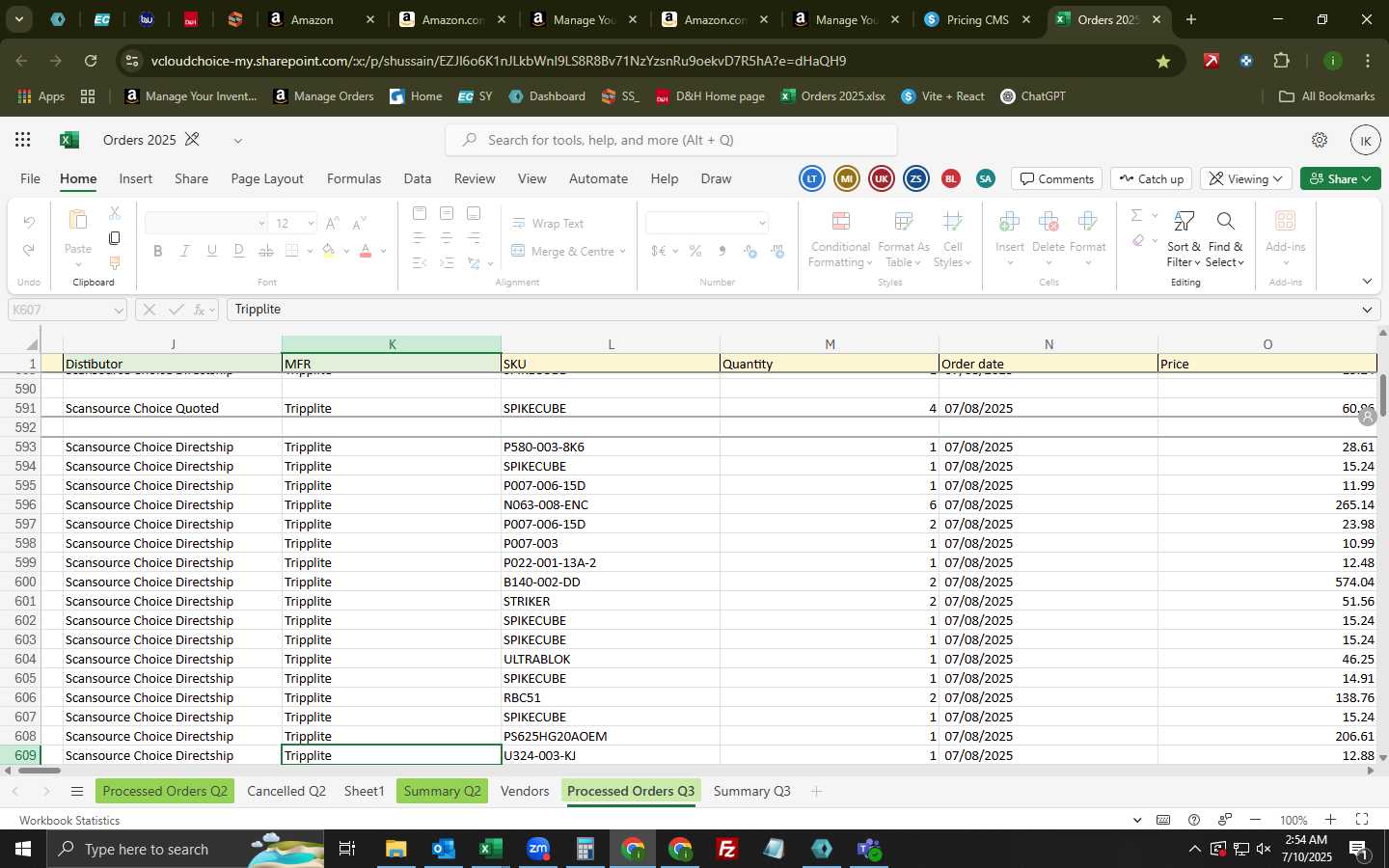Screen dimensions: 1389x868
Task: Click the Percent style icon
Action: (x=694, y=251)
